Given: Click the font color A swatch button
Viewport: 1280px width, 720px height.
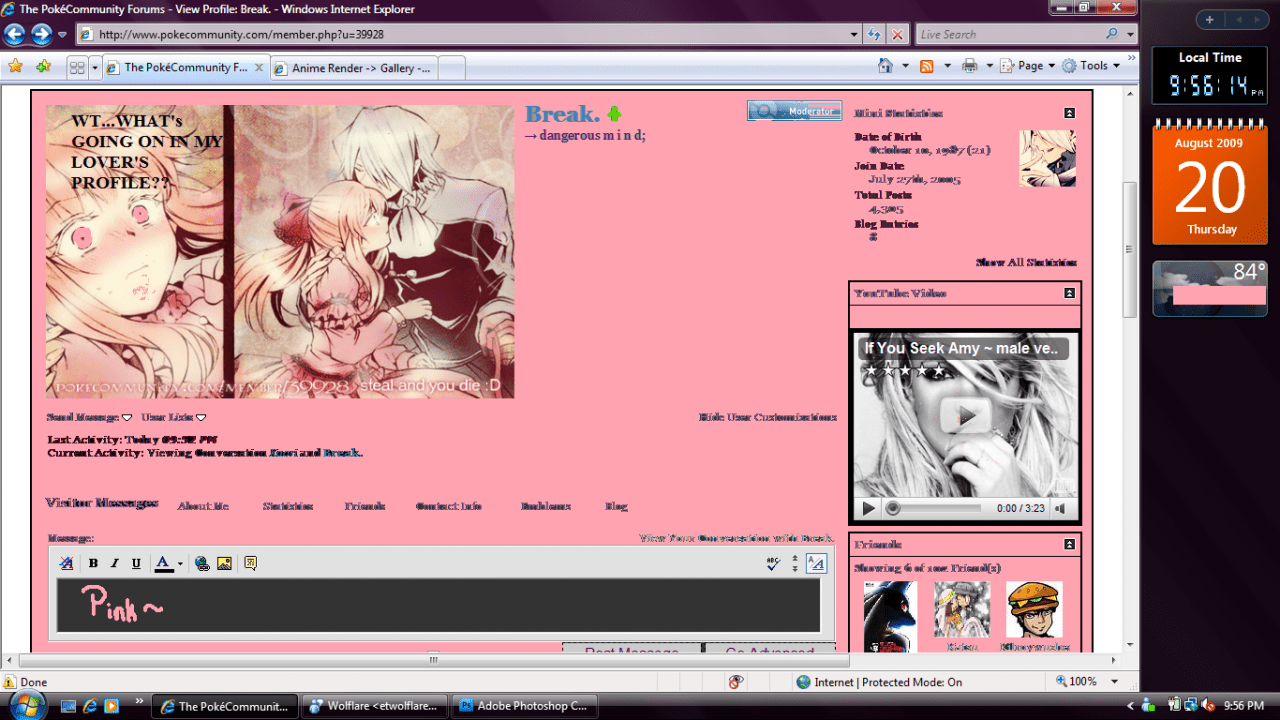Looking at the screenshot, I should pyautogui.click(x=164, y=564).
